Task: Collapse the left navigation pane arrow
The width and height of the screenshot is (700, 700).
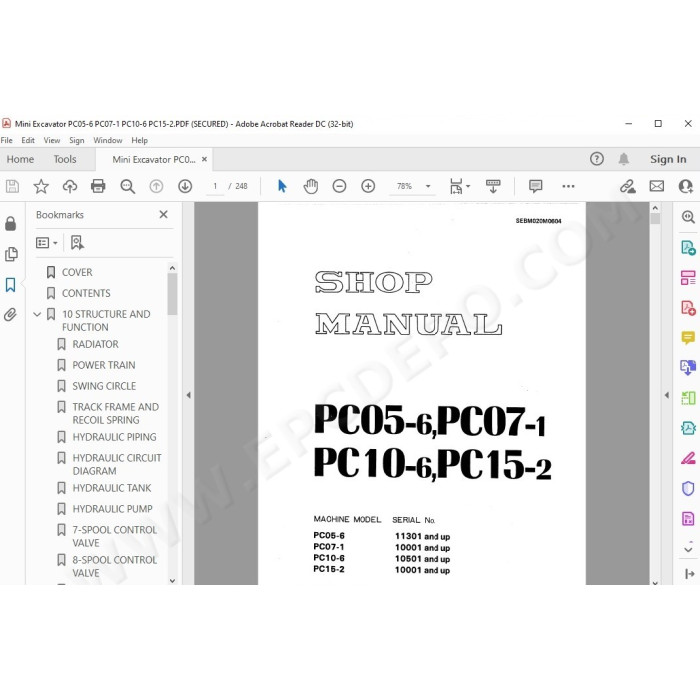Action: tap(188, 395)
